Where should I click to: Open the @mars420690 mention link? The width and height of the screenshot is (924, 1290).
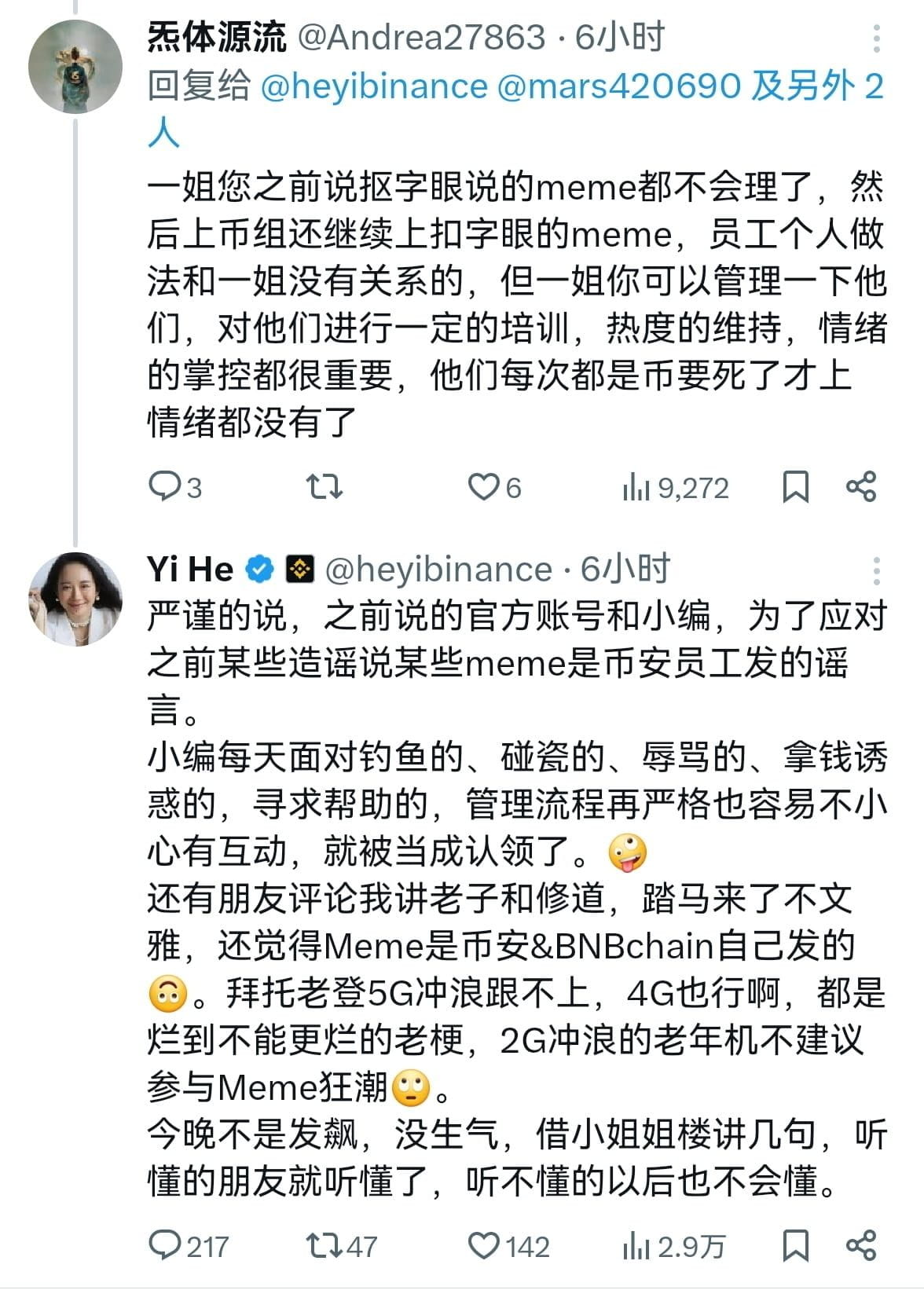619,86
